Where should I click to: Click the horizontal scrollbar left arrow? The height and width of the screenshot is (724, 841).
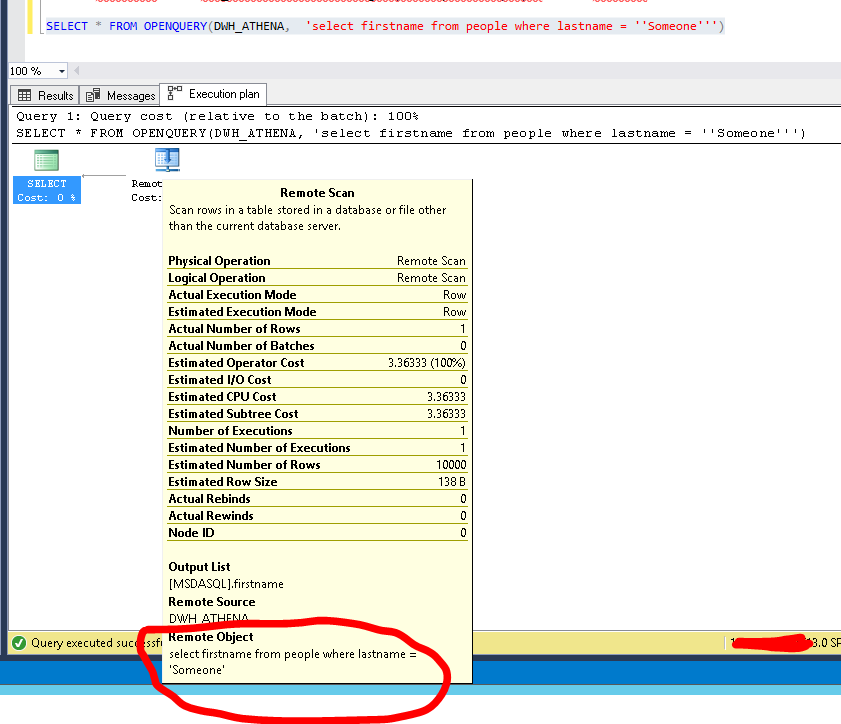77,71
